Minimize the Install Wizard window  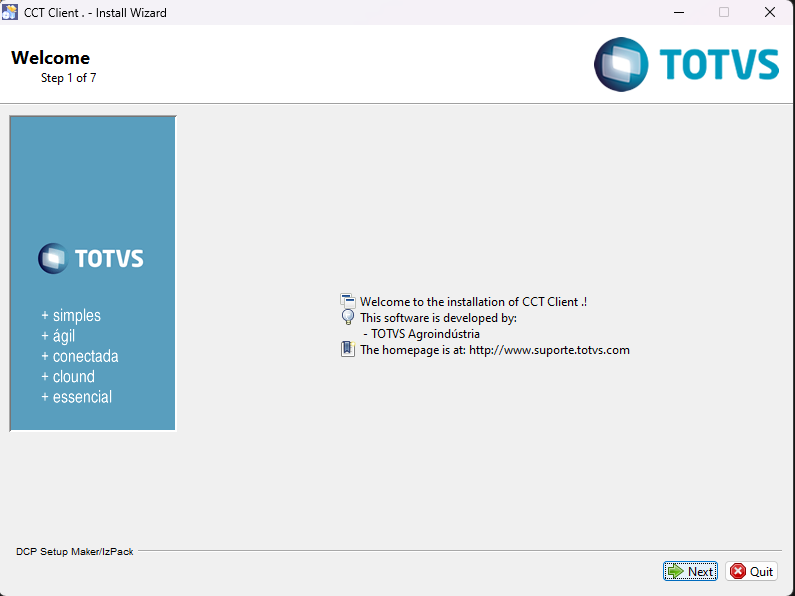pos(679,12)
